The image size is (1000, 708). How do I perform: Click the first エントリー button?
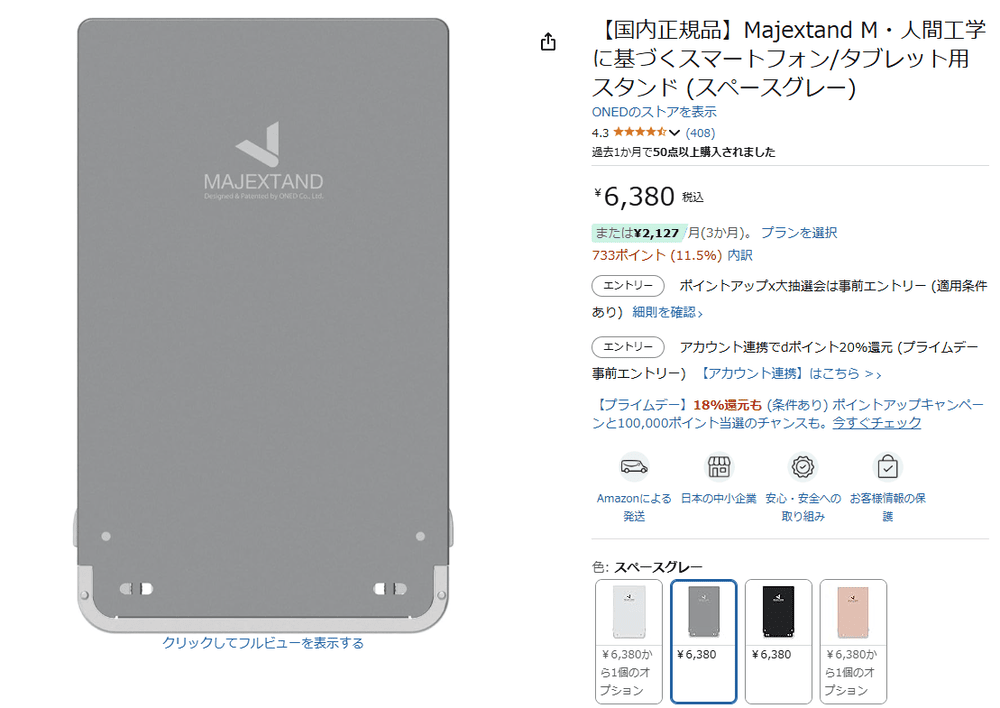(x=628, y=286)
